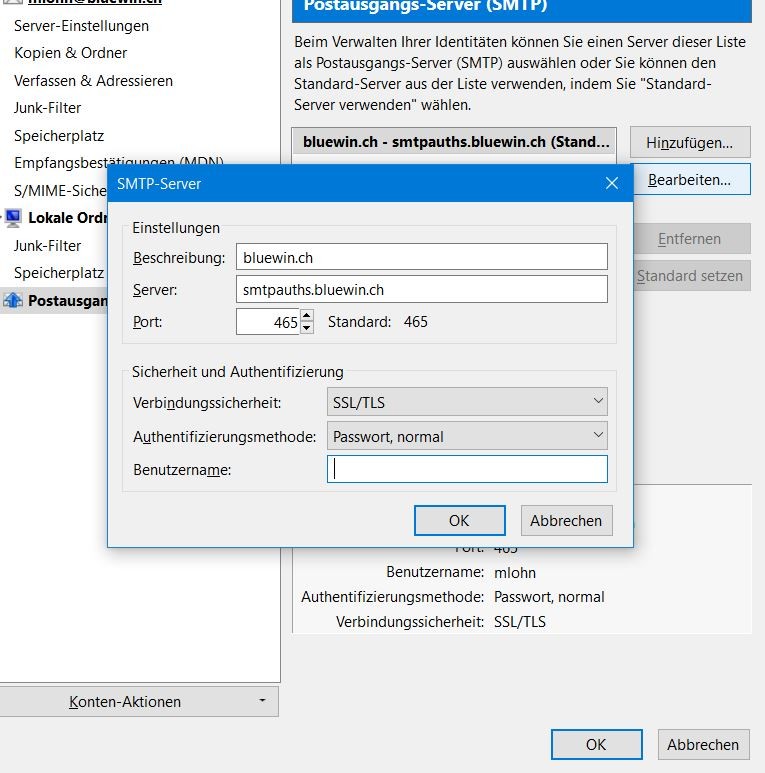Image resolution: width=765 pixels, height=773 pixels.
Task: Open the Verbindungssicherheit SSL/TLS dropdown
Action: pos(467,402)
